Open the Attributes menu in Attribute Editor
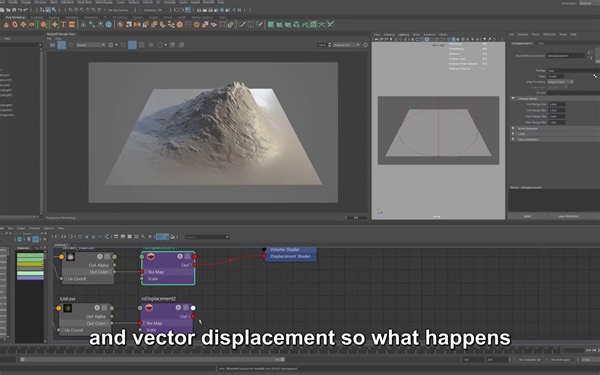This screenshot has width=600, height=375. [549, 34]
